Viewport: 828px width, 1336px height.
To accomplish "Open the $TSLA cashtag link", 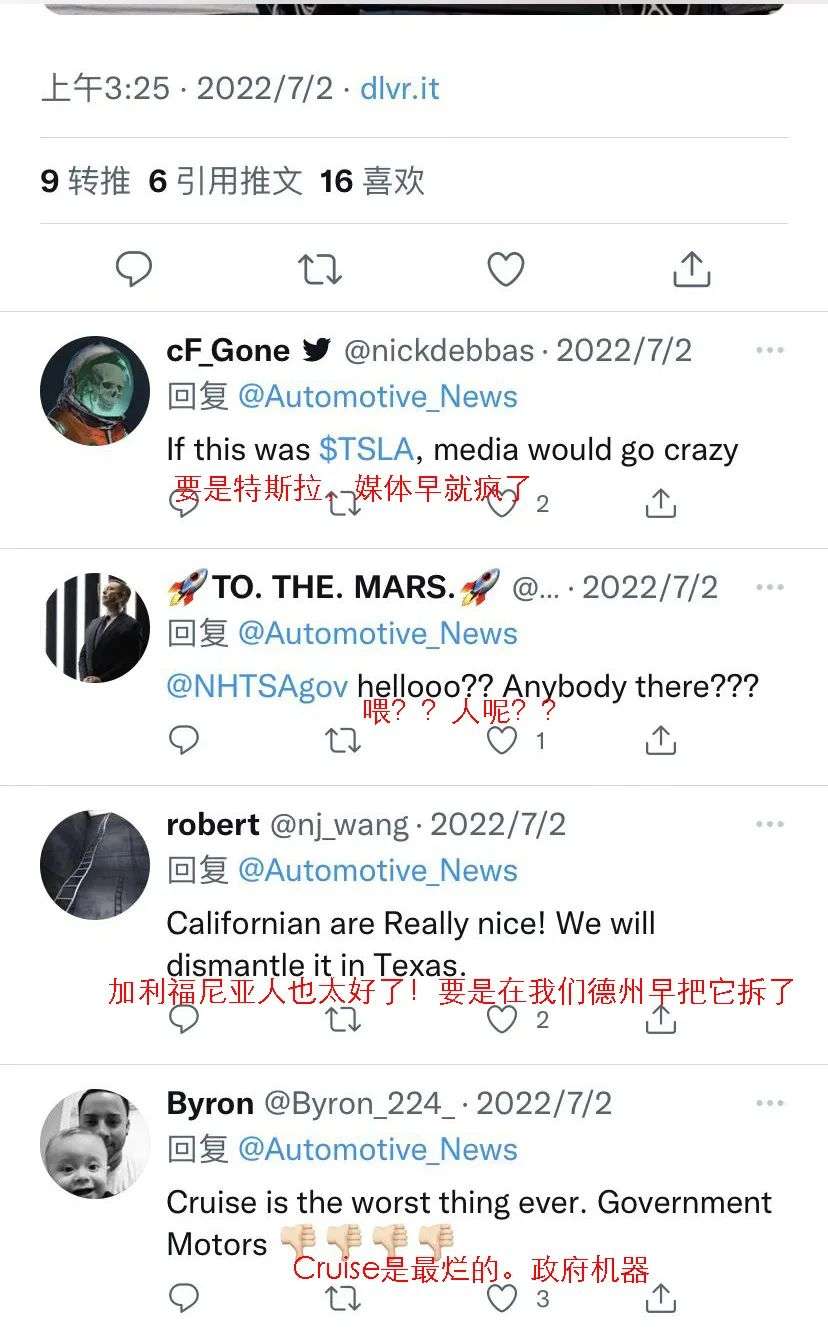I will click(367, 449).
